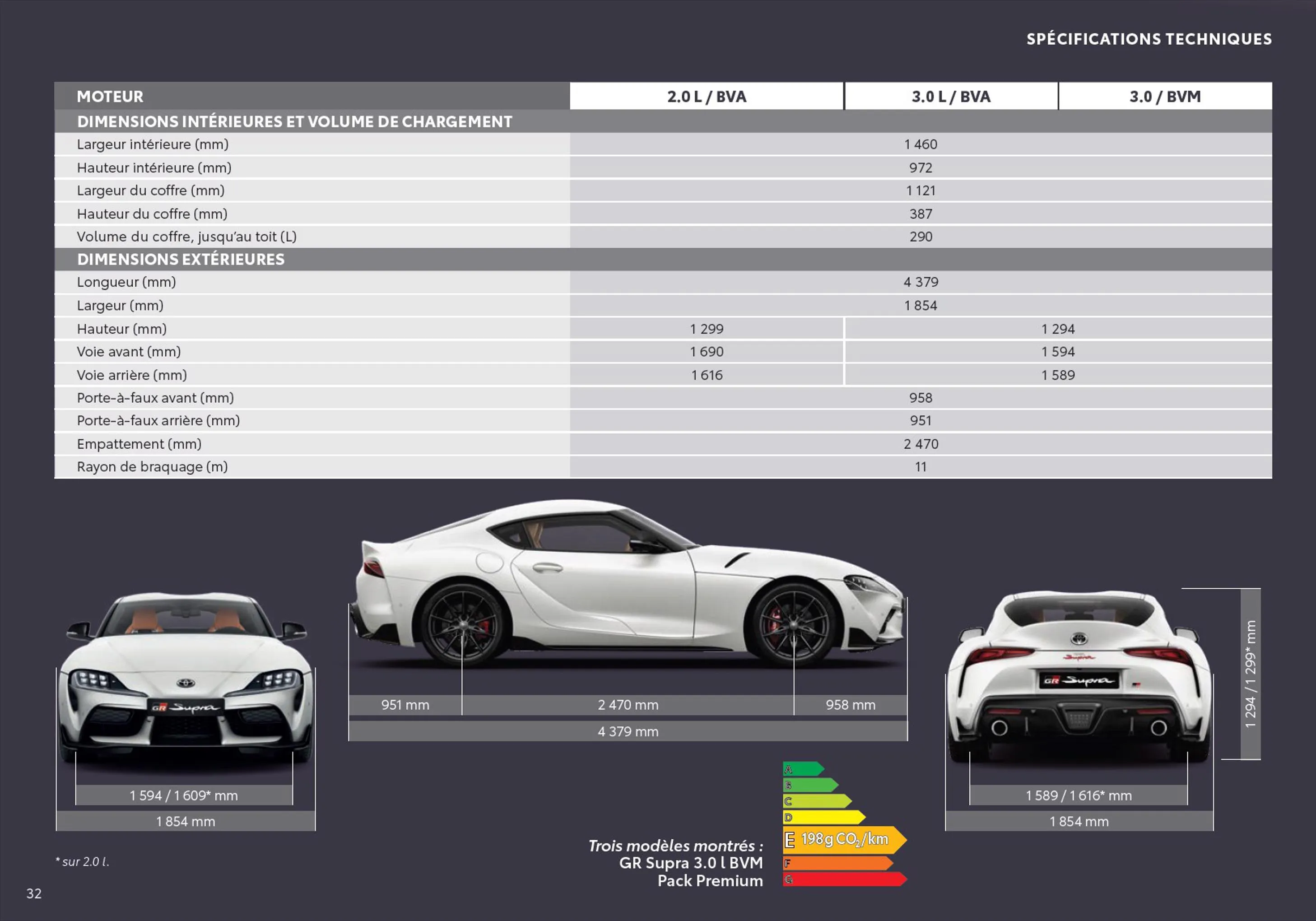Click the C emissions class bar

coord(817,801)
